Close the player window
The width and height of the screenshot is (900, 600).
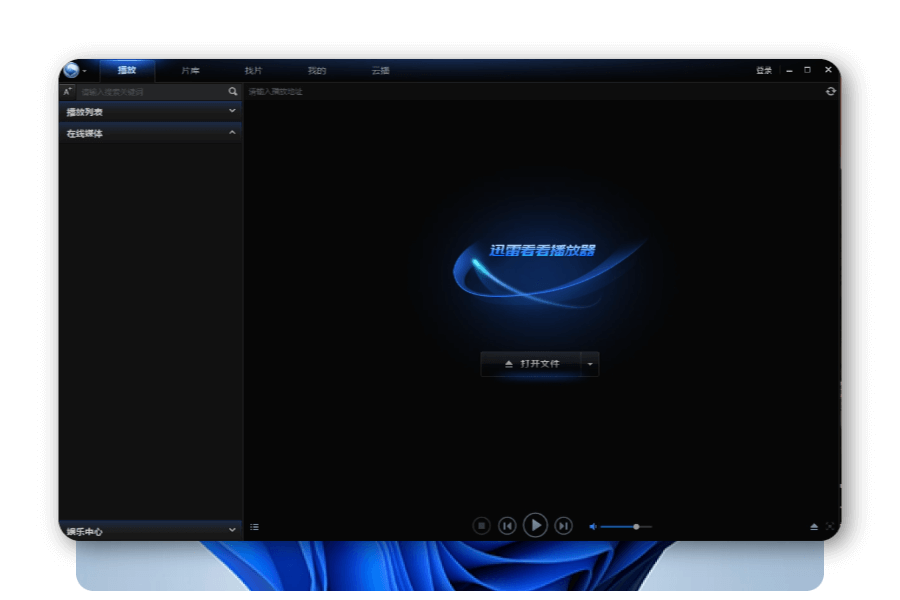(828, 69)
